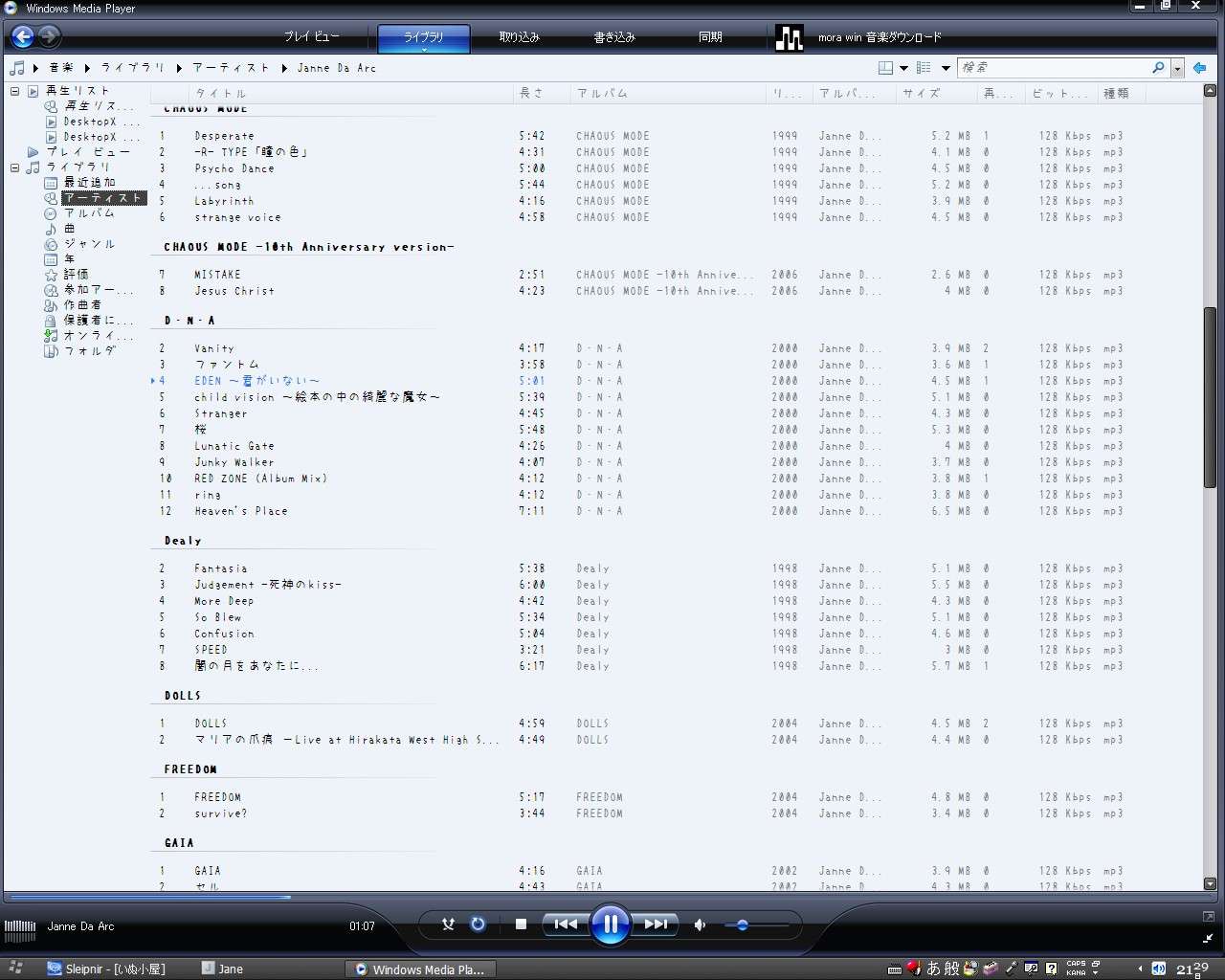Skip to previous track

coord(566,924)
